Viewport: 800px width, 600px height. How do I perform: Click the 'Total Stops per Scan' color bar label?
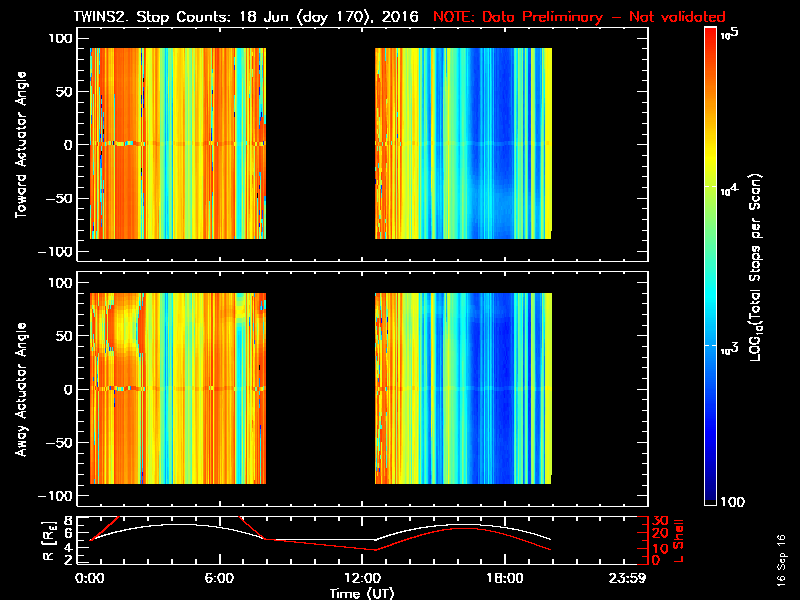[760, 267]
